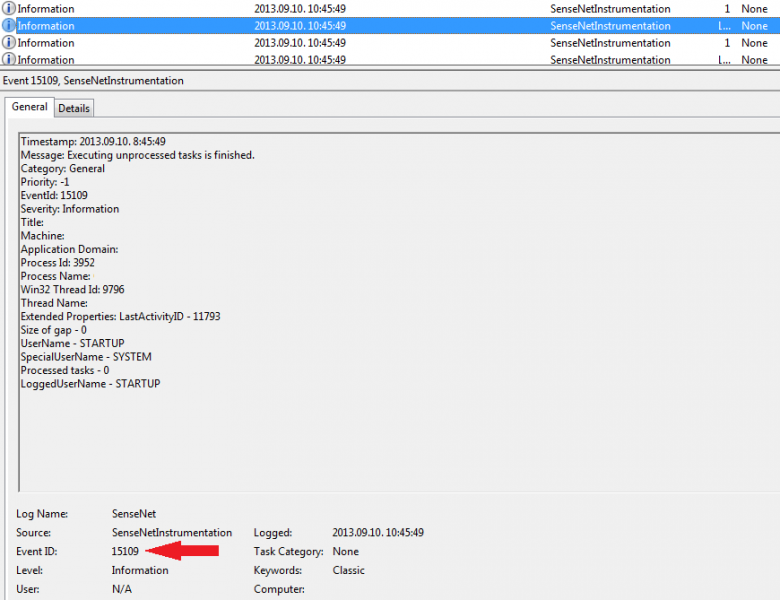Screen dimensions: 780x600
Task: Click the 'Process Name:' line
Action: 56,276
